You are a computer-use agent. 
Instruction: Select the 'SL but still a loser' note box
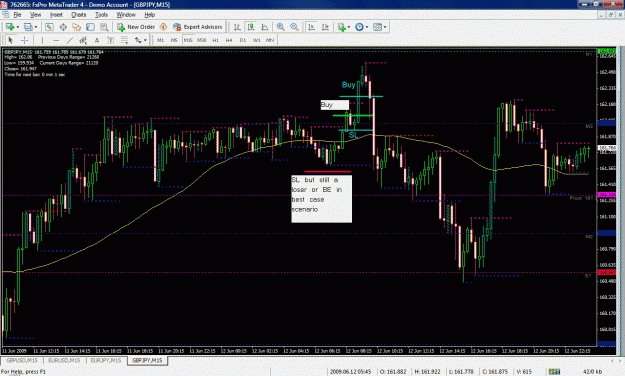coord(321,199)
